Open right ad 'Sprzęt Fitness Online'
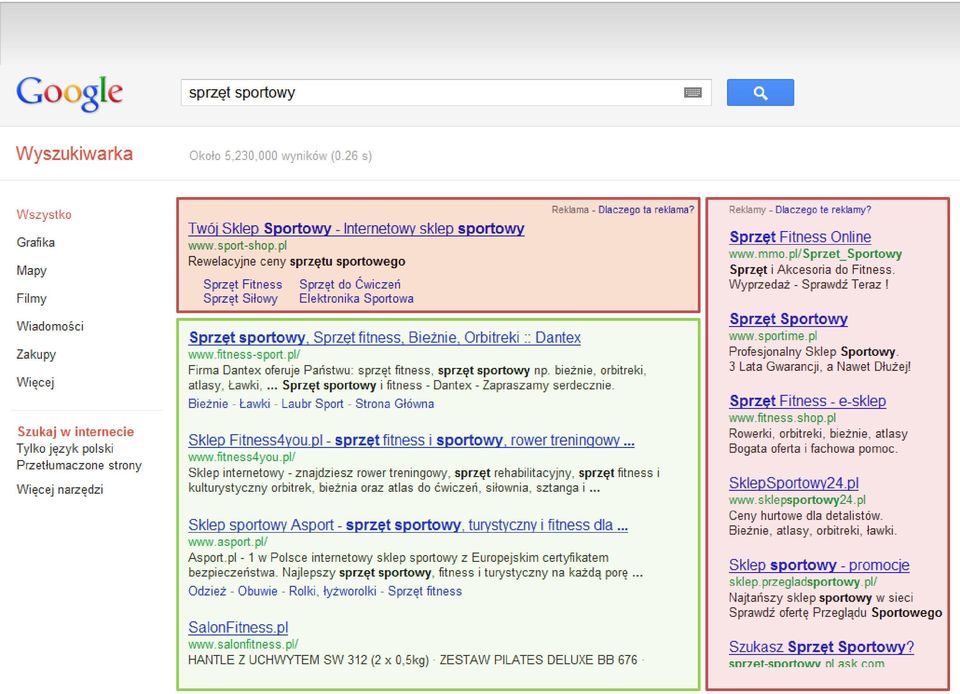The width and height of the screenshot is (960, 694). [800, 237]
